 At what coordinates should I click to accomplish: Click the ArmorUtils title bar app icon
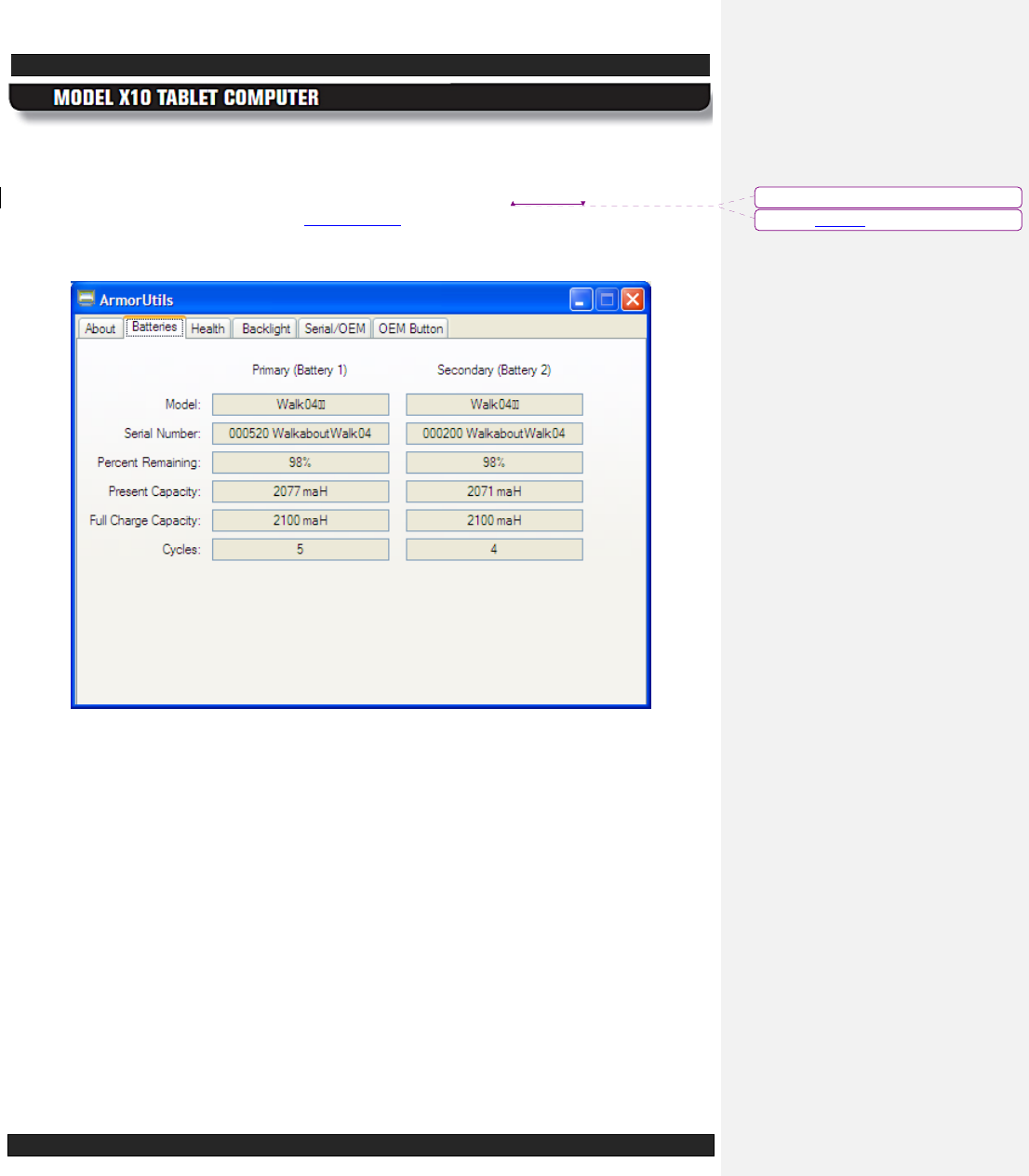87,299
